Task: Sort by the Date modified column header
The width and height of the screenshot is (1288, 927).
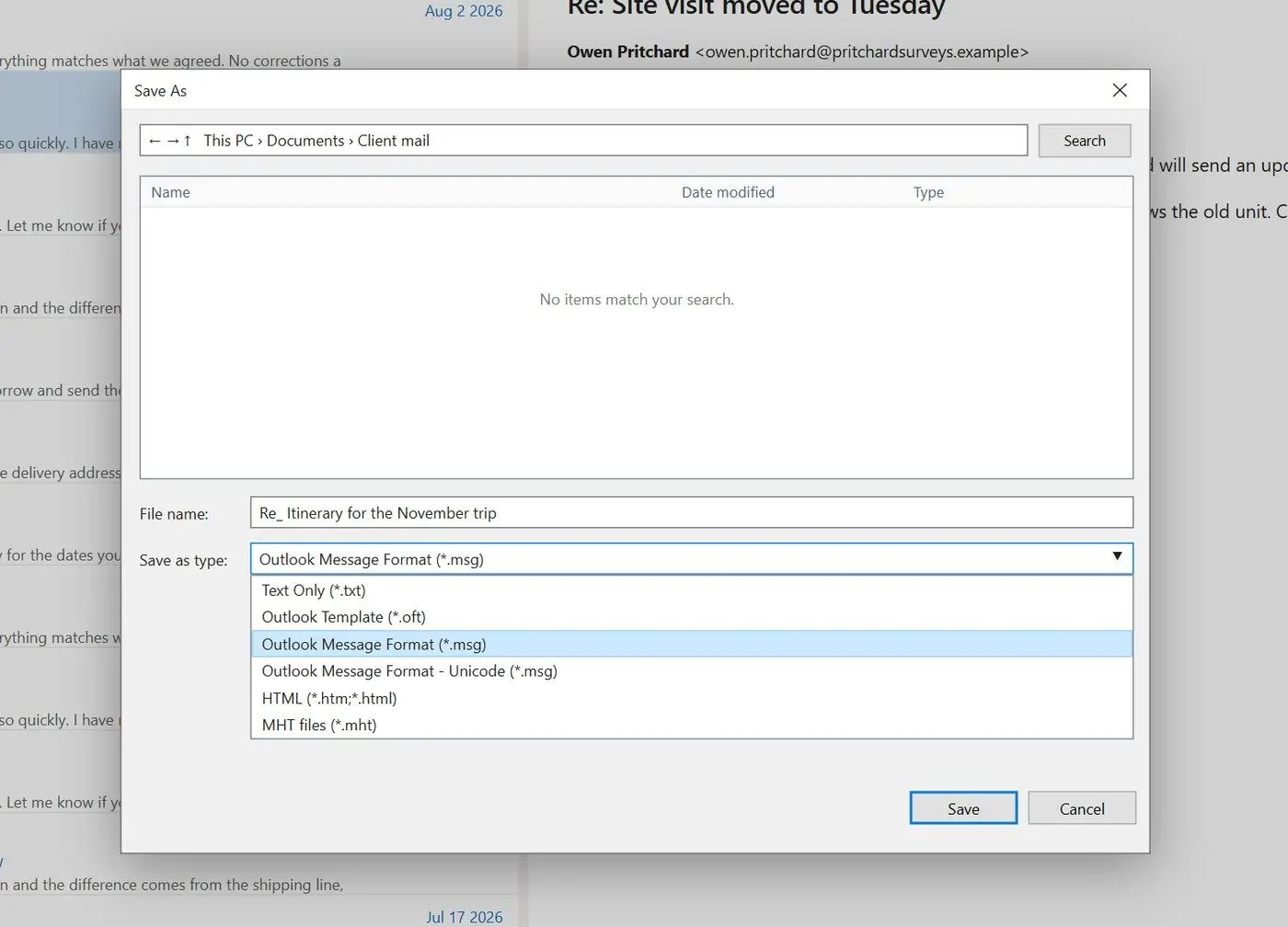Action: (x=728, y=192)
